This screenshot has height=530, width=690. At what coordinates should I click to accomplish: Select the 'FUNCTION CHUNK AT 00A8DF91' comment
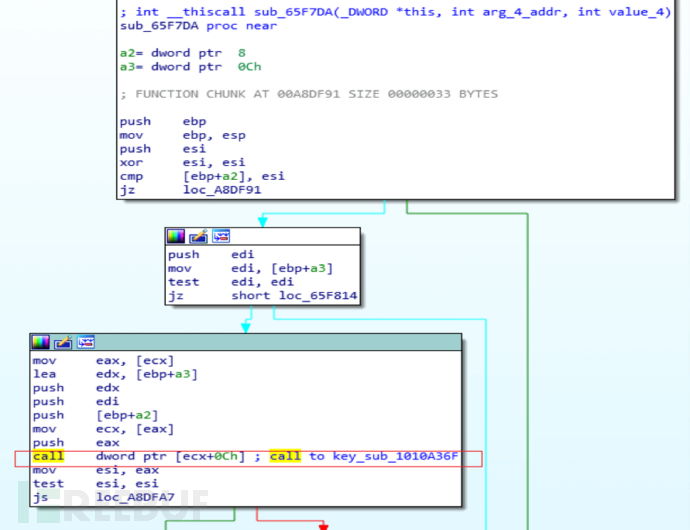[x=309, y=94]
